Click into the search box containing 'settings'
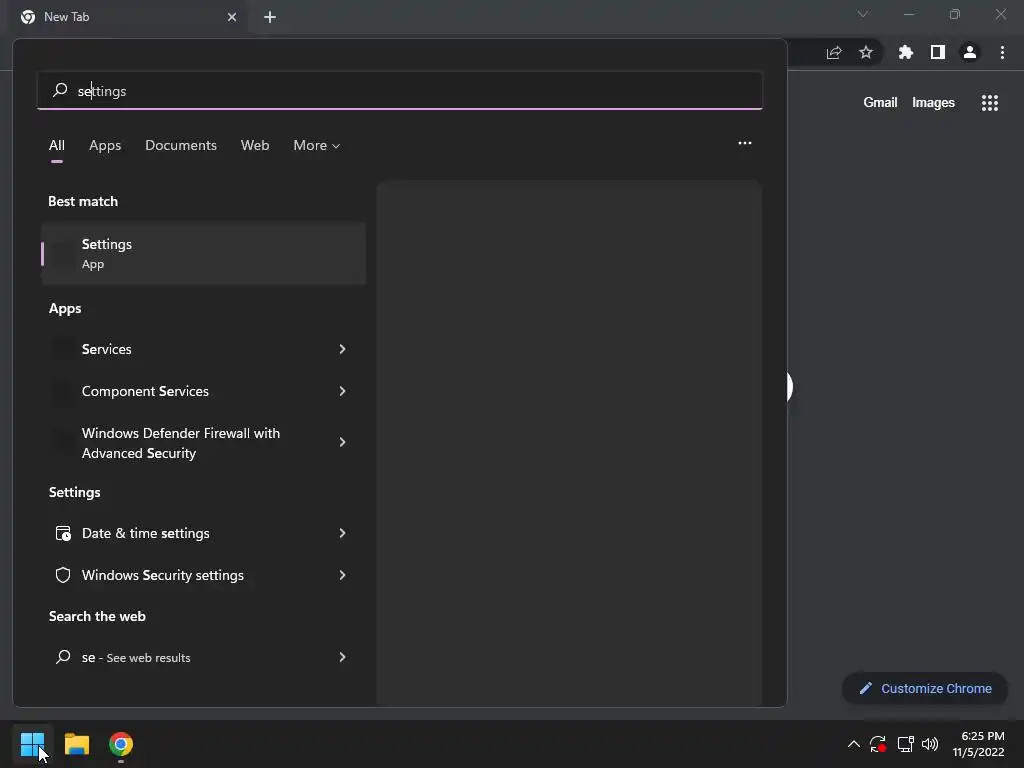 click(400, 90)
